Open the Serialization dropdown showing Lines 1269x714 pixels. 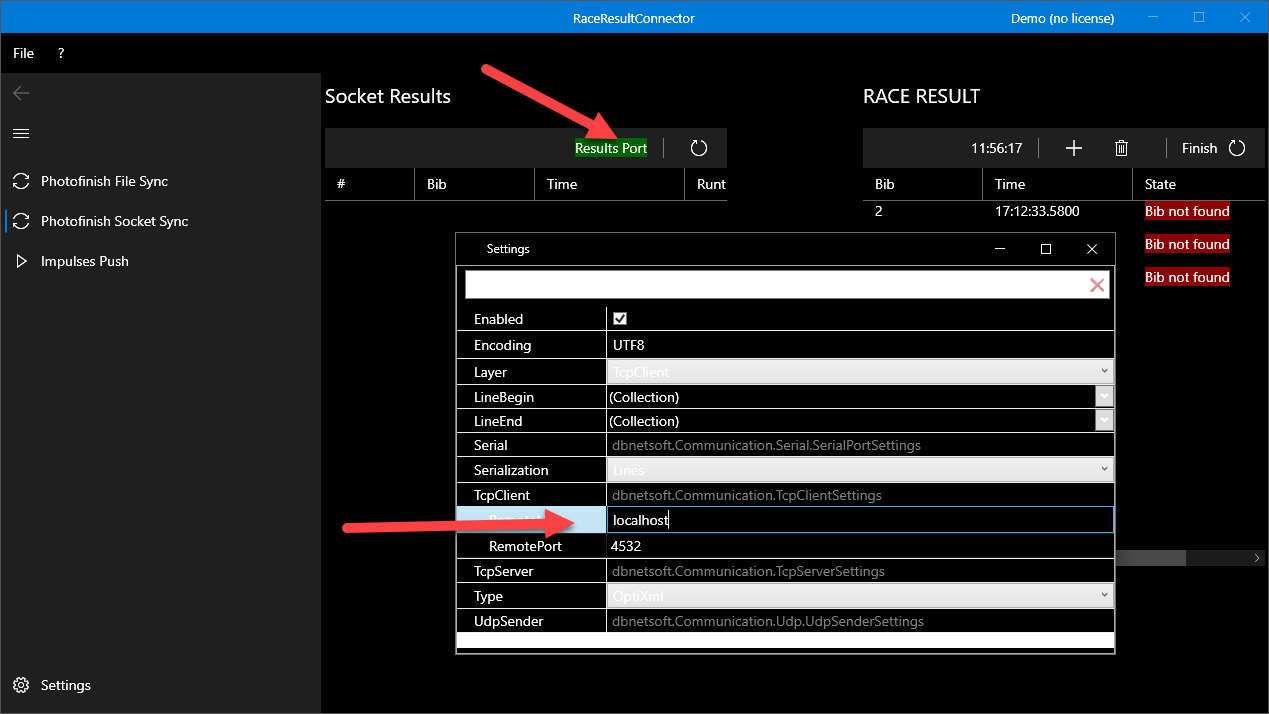coord(860,469)
